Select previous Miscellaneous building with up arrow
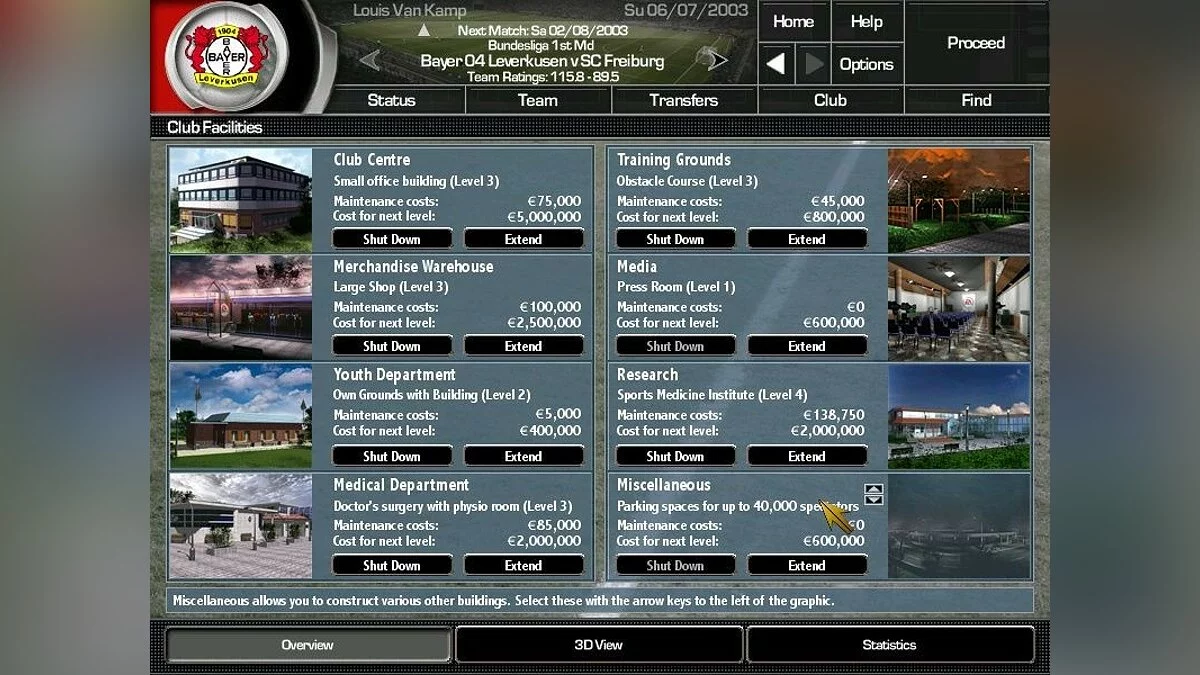1200x675 pixels. (x=874, y=489)
